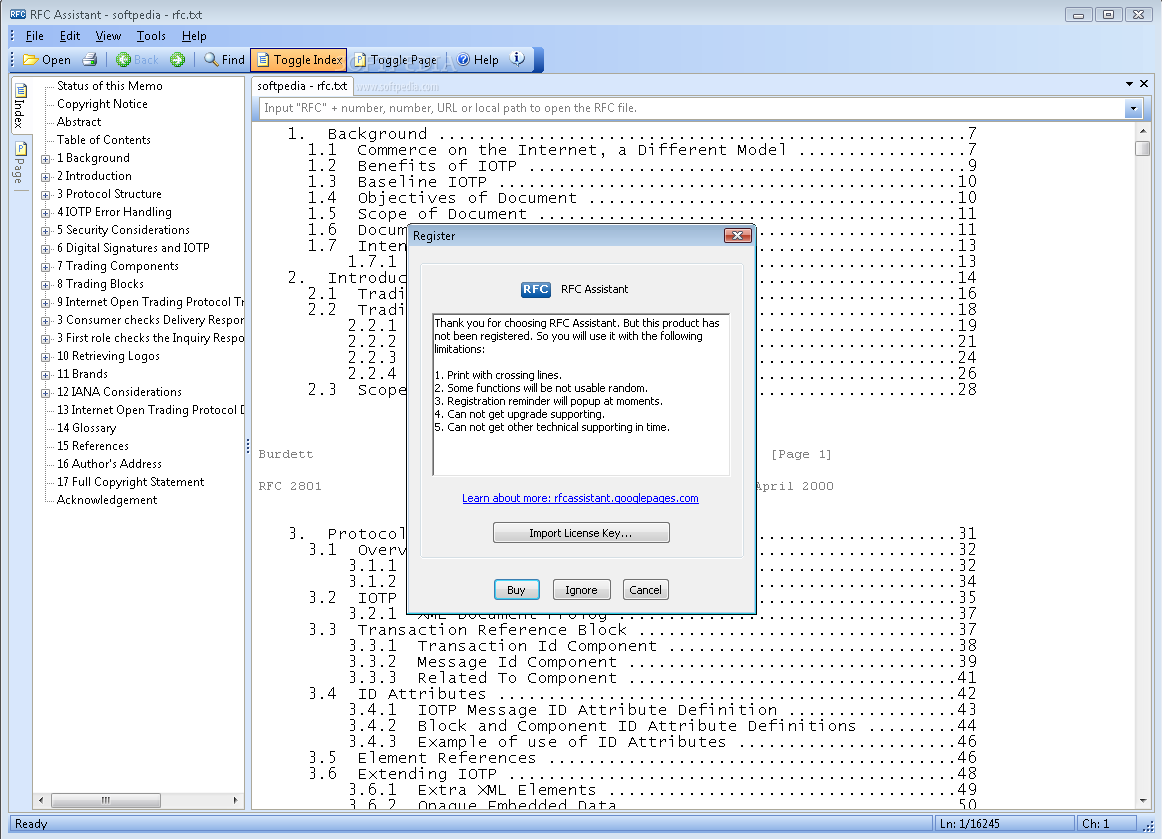The height and width of the screenshot is (839, 1162).
Task: Select 15 References in index tree
Action: coord(93,446)
